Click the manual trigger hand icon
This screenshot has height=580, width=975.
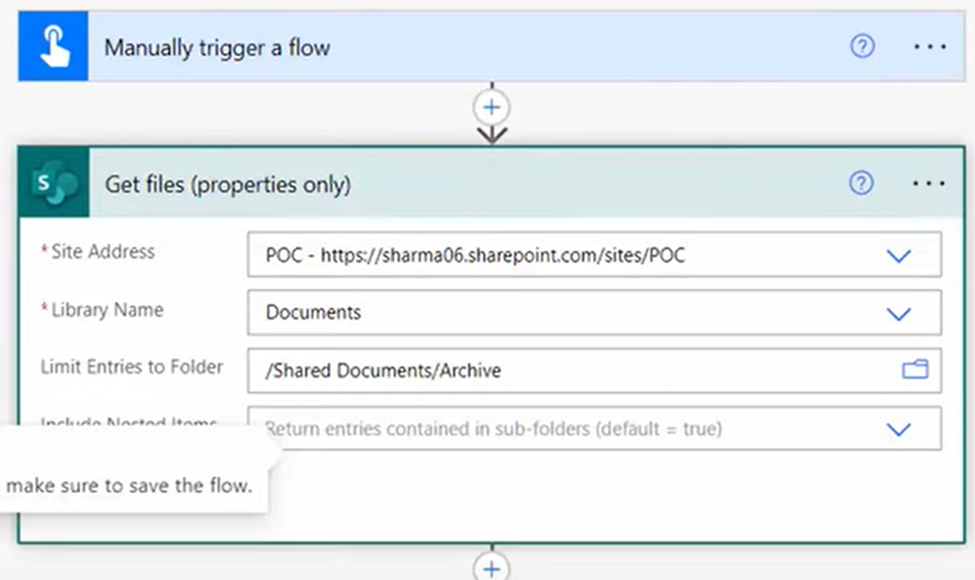coord(53,47)
